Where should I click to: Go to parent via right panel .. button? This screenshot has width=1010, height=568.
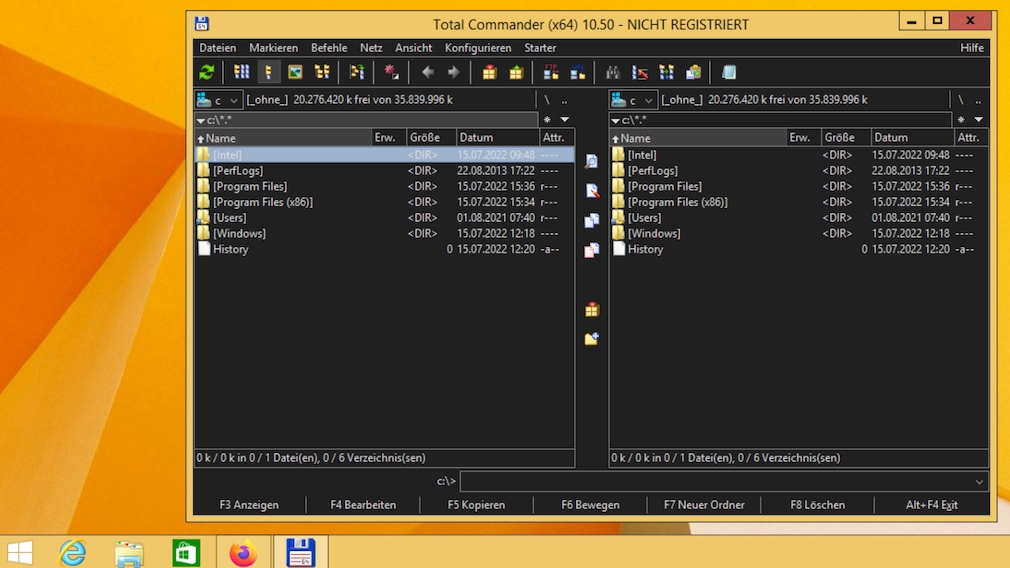coord(978,100)
